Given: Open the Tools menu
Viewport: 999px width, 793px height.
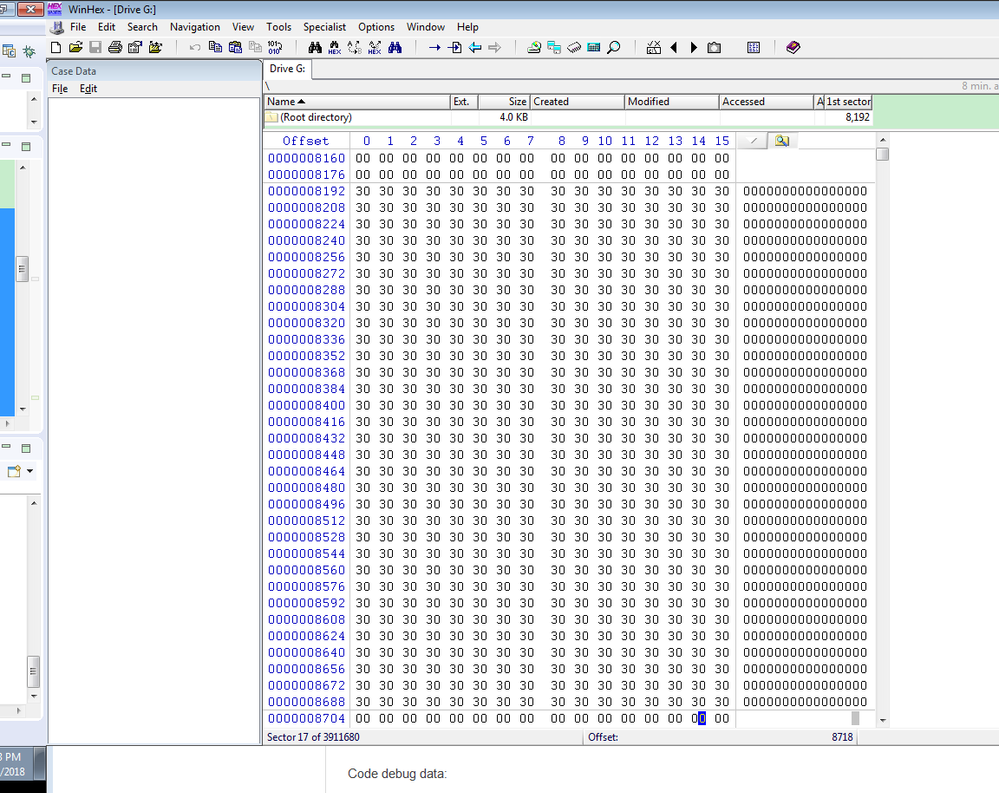Looking at the screenshot, I should (278, 27).
